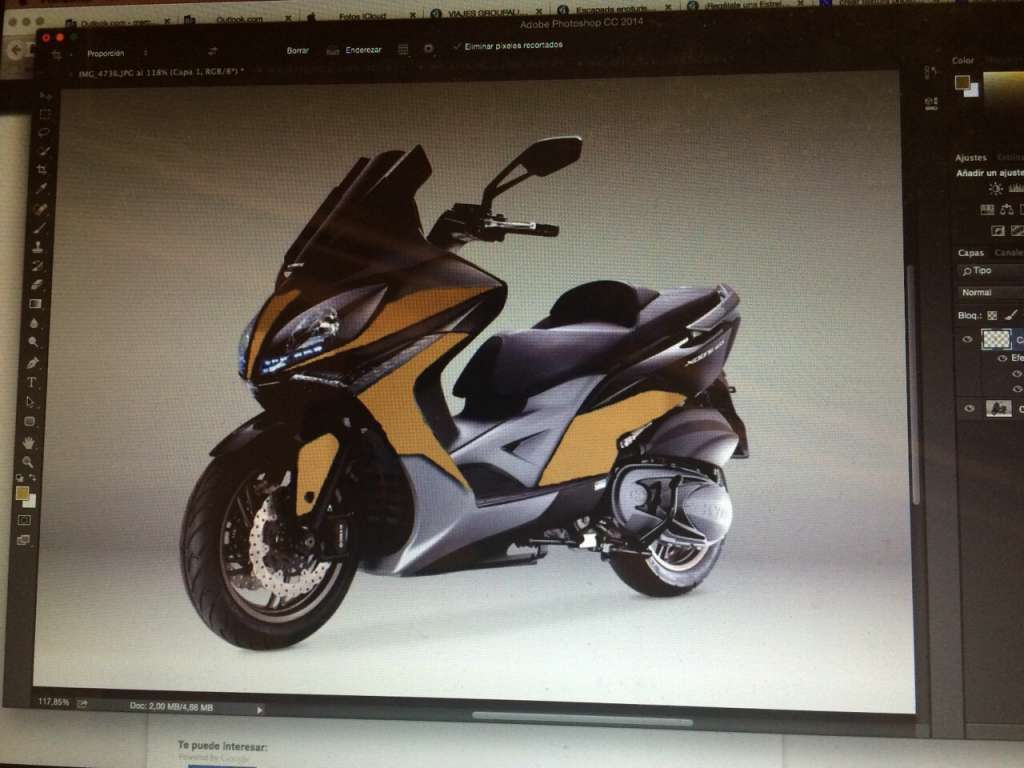Activate the Hand tool
The image size is (1024, 768).
pyautogui.click(x=29, y=441)
